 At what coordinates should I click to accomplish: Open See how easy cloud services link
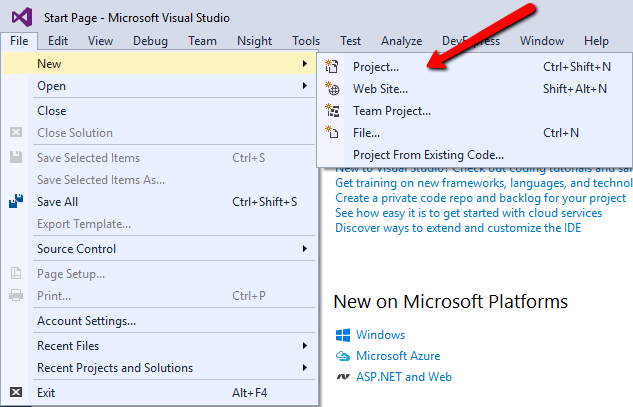click(468, 213)
